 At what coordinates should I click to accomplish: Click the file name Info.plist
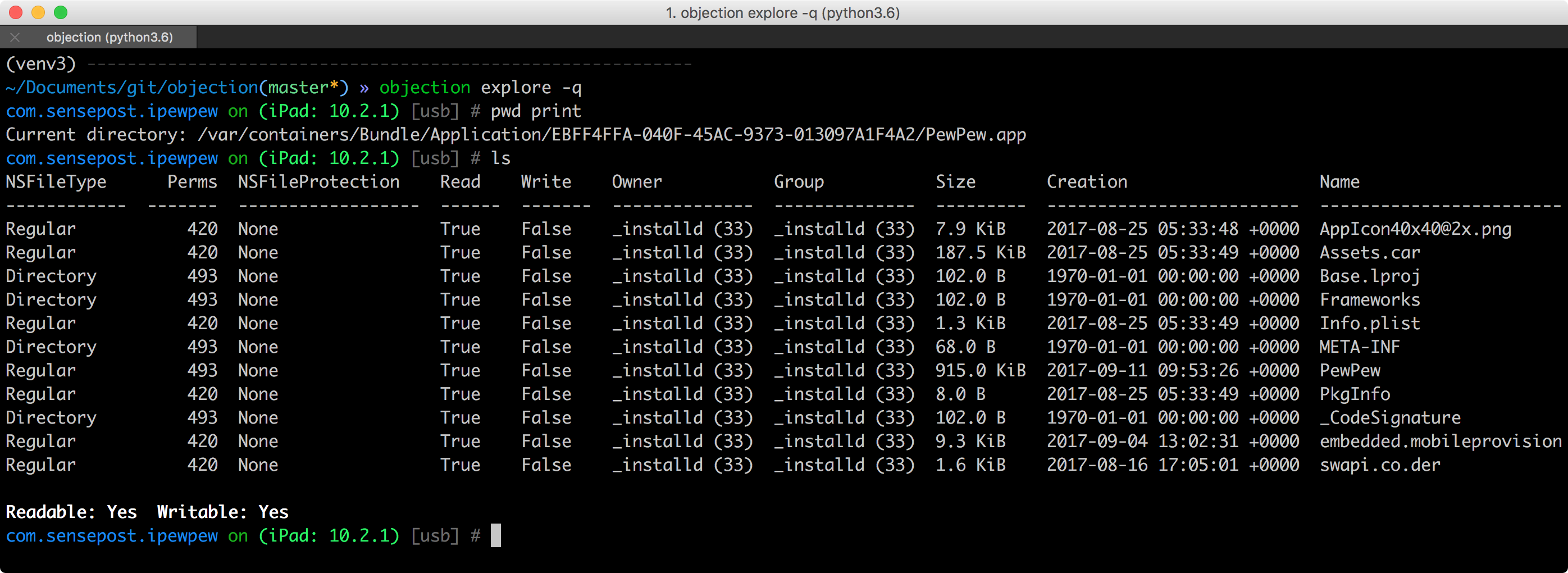click(1370, 324)
